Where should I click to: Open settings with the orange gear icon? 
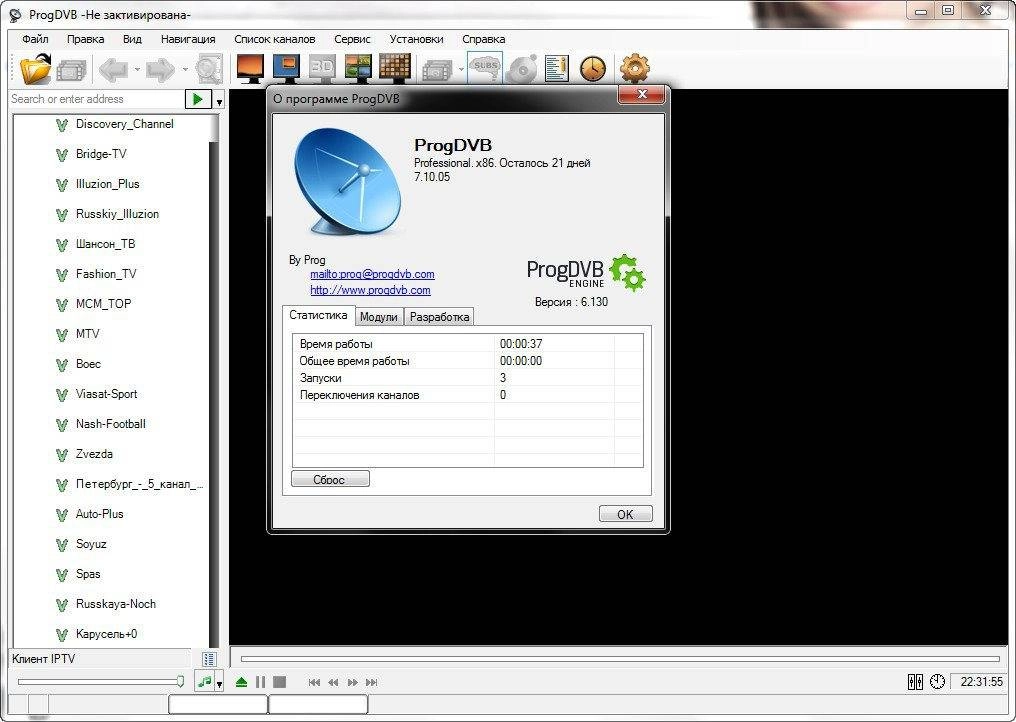634,67
